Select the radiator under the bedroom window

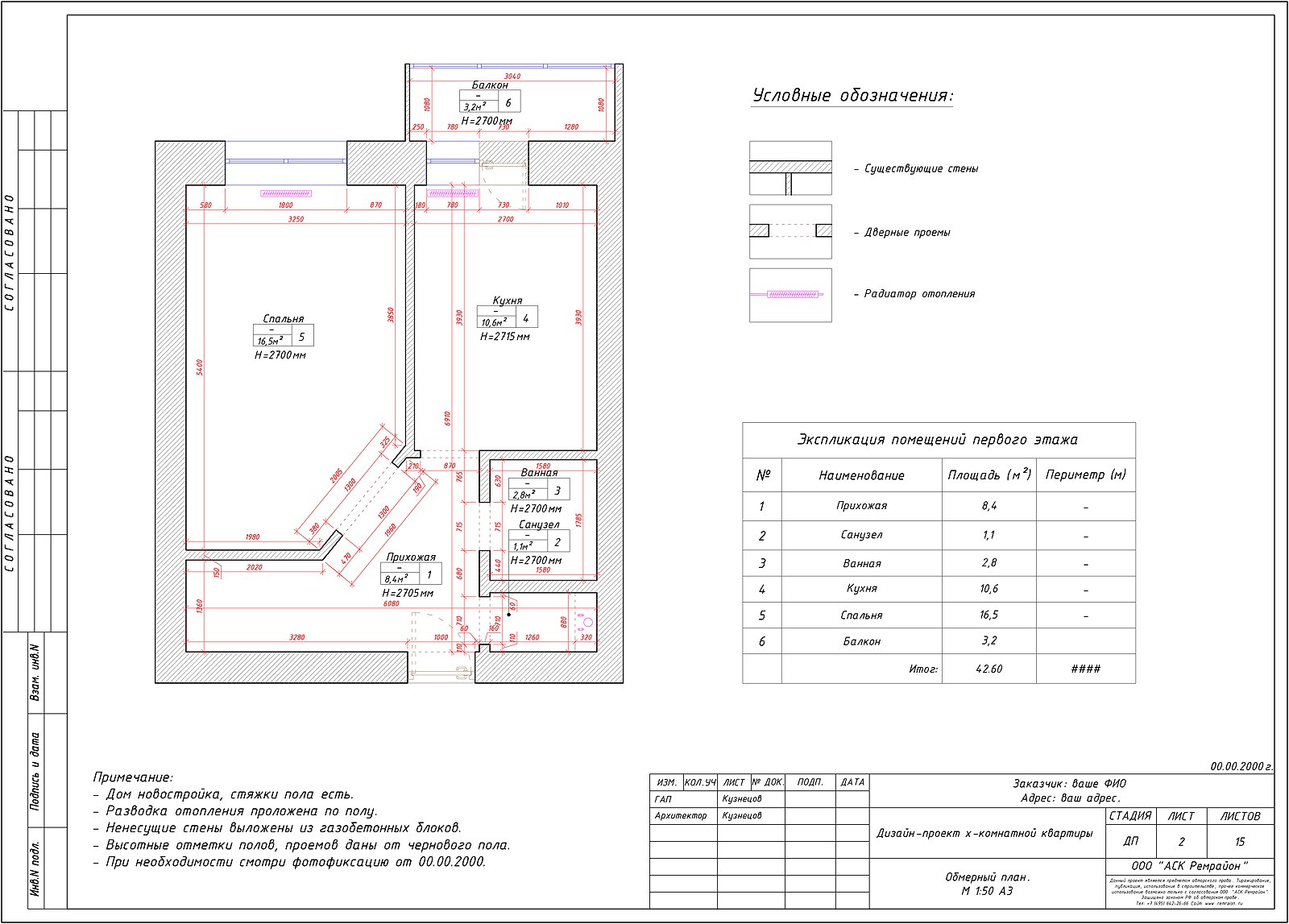tap(285, 193)
